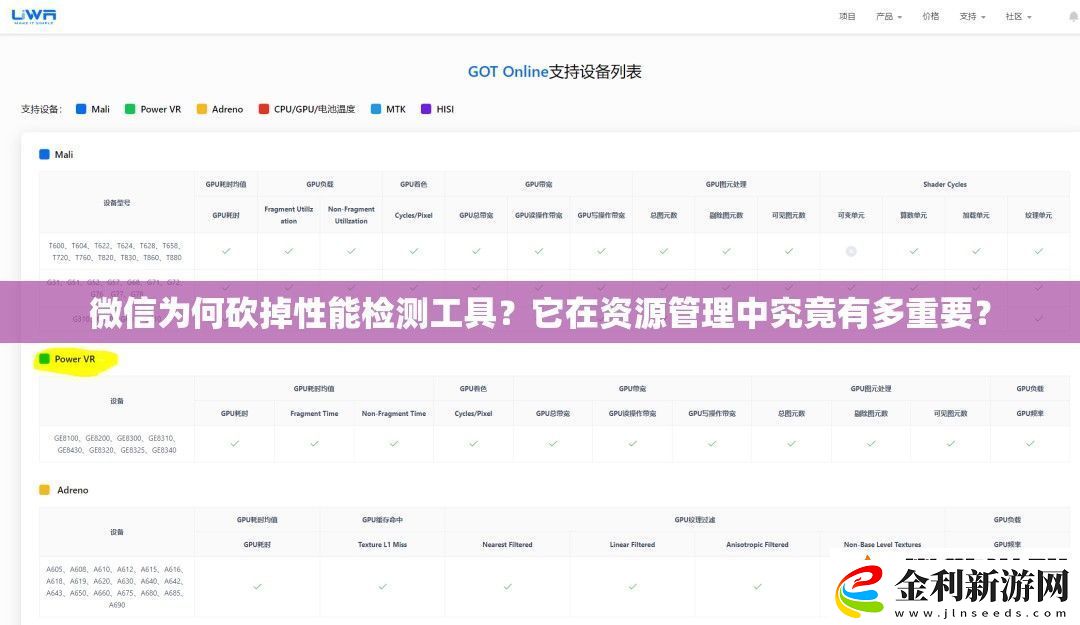Click the 设备型号 header in the Mali table
This screenshot has width=1080, height=625.
116,203
